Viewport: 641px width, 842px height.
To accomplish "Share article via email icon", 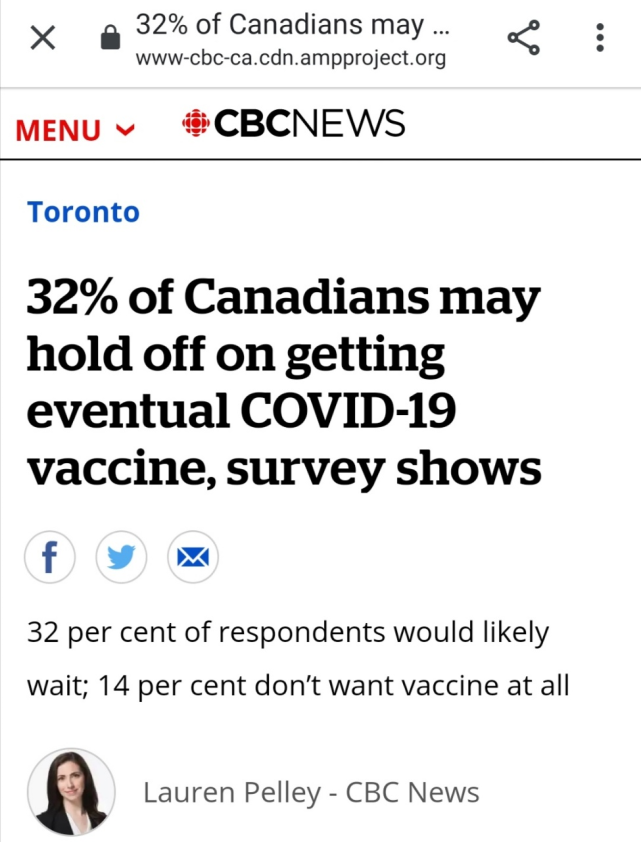I will click(x=193, y=557).
